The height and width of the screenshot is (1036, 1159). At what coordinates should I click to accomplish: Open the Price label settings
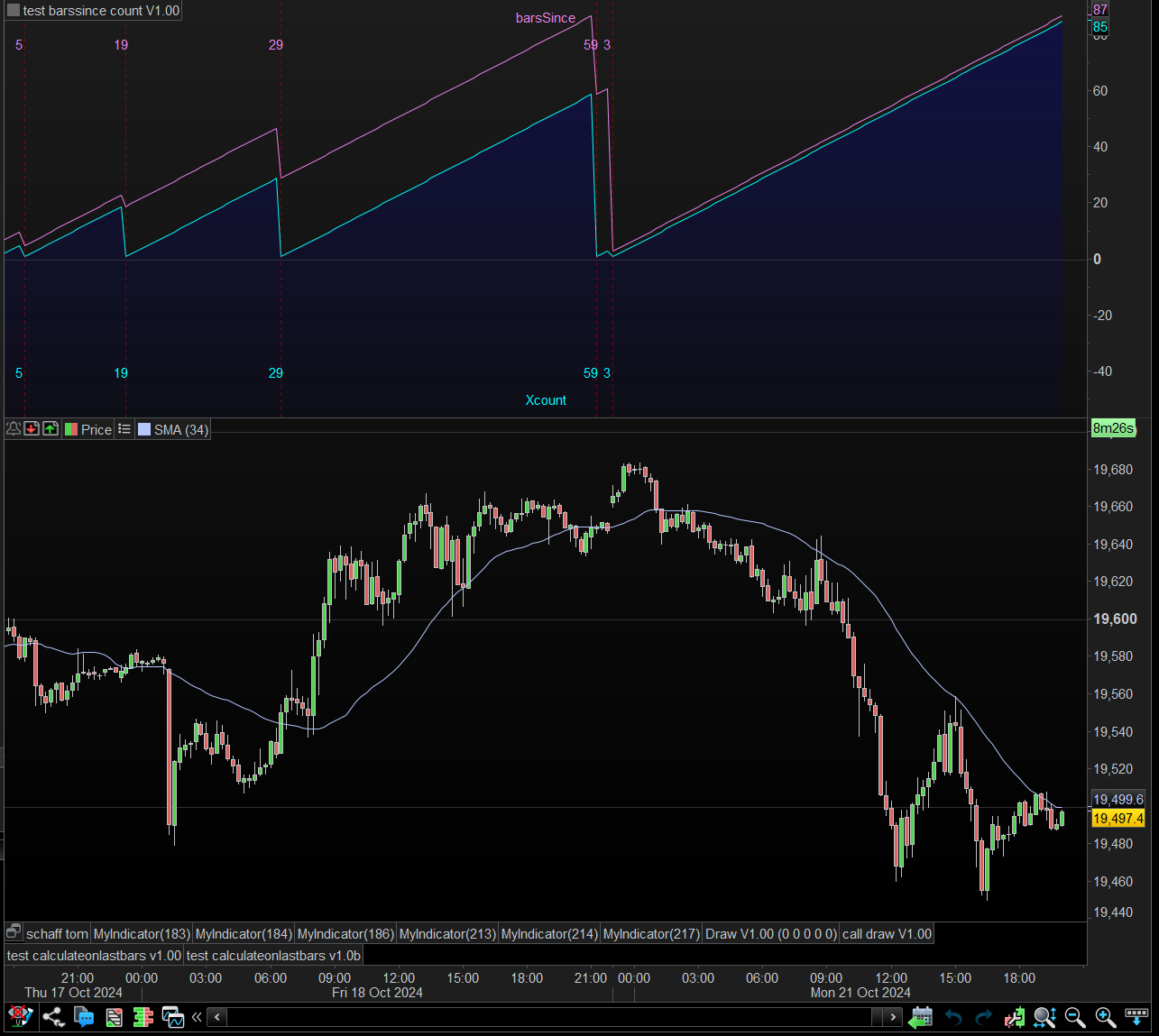[x=97, y=430]
